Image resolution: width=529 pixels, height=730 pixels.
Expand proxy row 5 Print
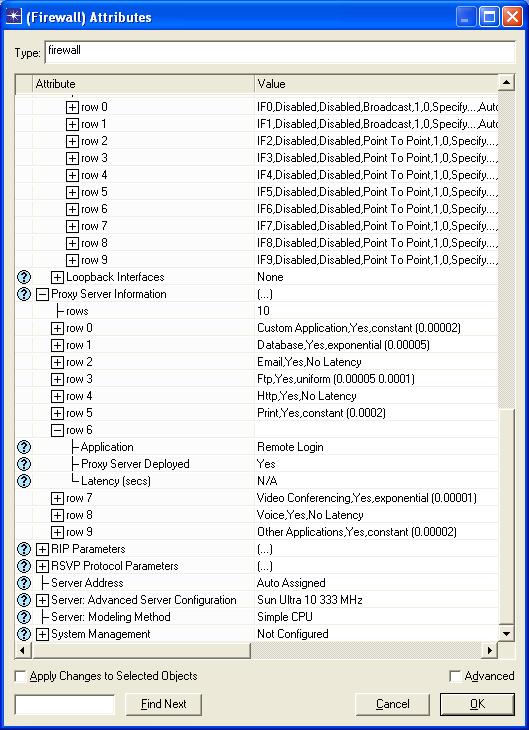coord(57,413)
